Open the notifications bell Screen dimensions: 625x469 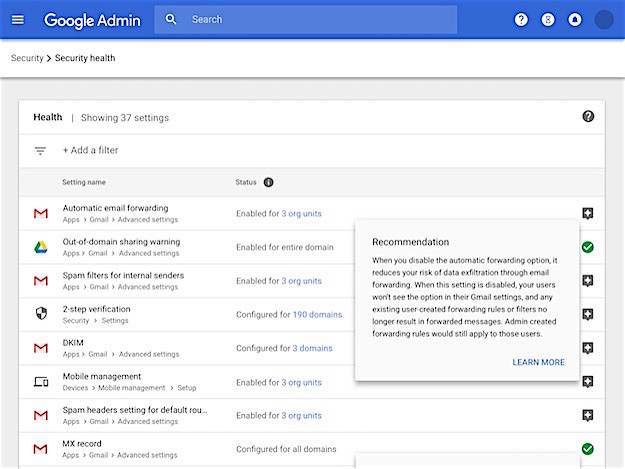click(x=574, y=20)
